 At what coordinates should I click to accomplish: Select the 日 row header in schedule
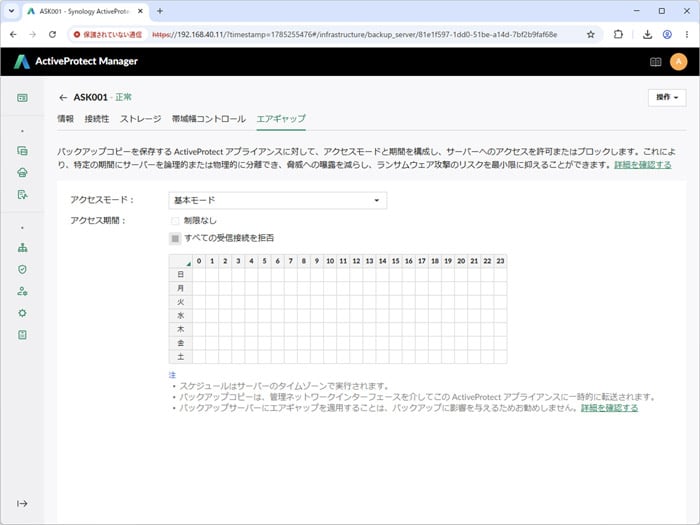(x=180, y=275)
